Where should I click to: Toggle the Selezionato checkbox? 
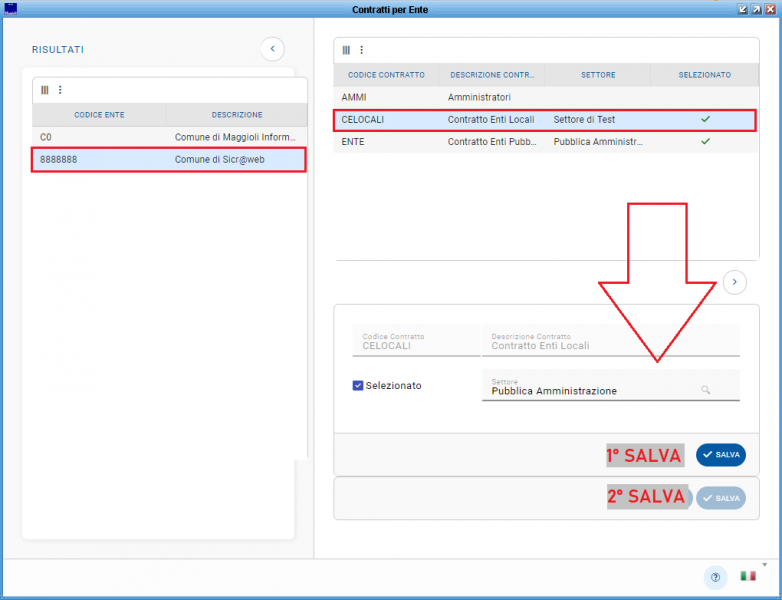click(x=358, y=386)
